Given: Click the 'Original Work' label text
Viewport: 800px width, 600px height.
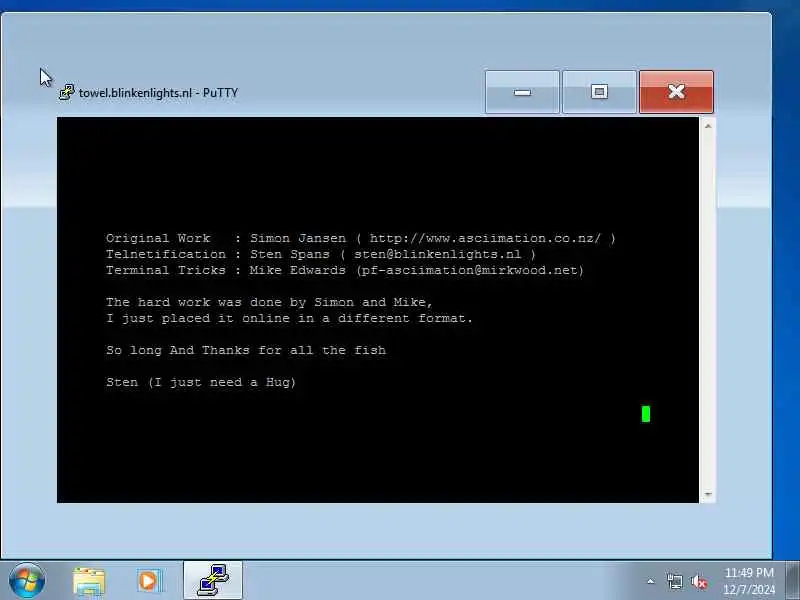Looking at the screenshot, I should point(158,238).
